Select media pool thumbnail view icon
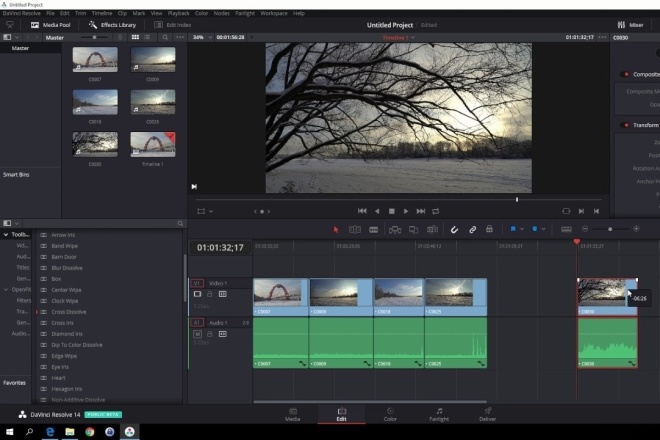Viewport: 660px width, 440px height. point(135,37)
